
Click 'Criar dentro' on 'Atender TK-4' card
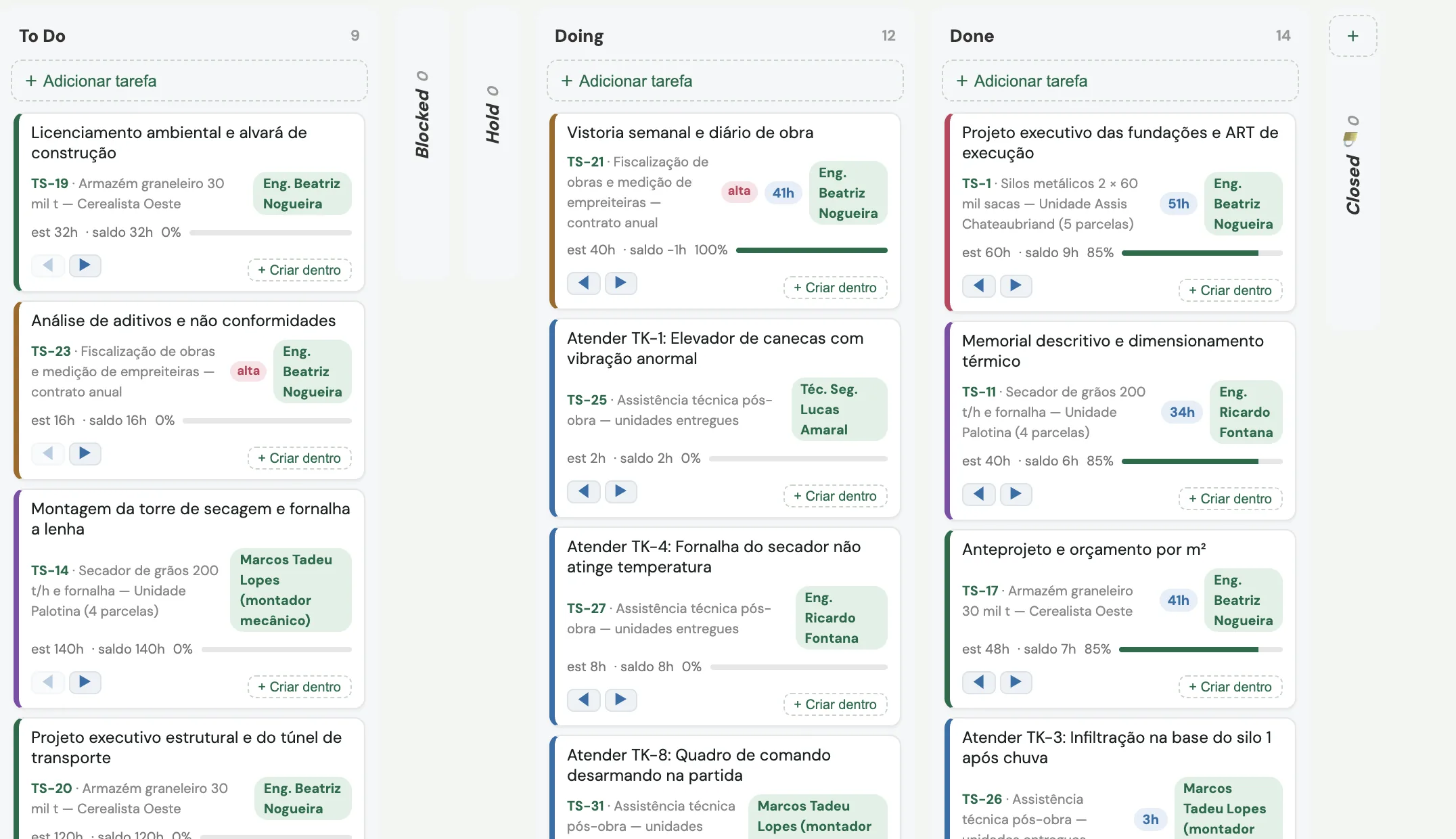click(x=836, y=704)
